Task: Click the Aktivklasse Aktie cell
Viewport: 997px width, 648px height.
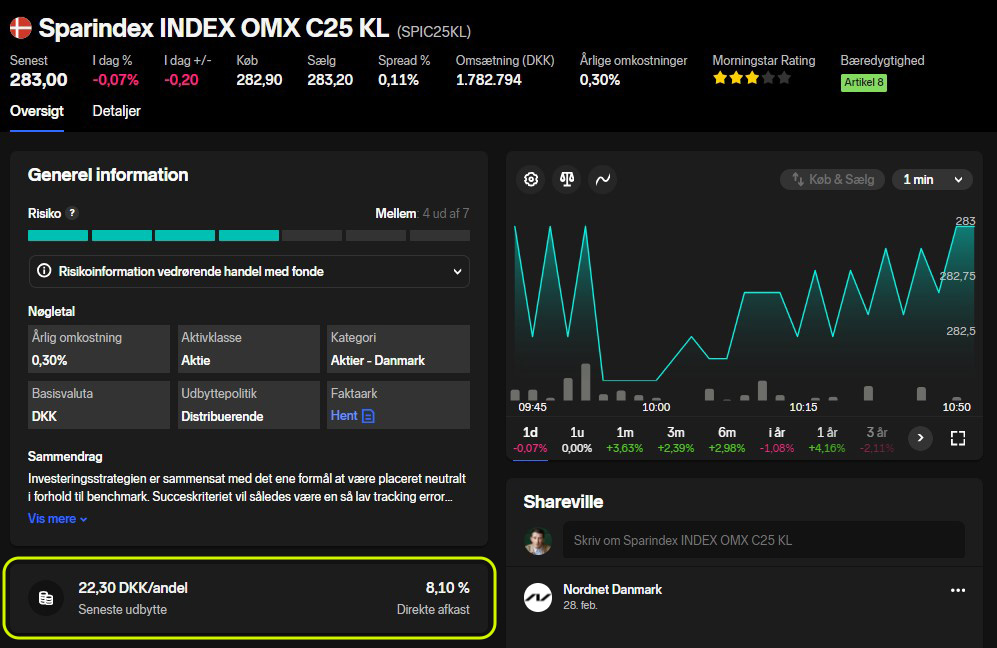Action: 249,349
